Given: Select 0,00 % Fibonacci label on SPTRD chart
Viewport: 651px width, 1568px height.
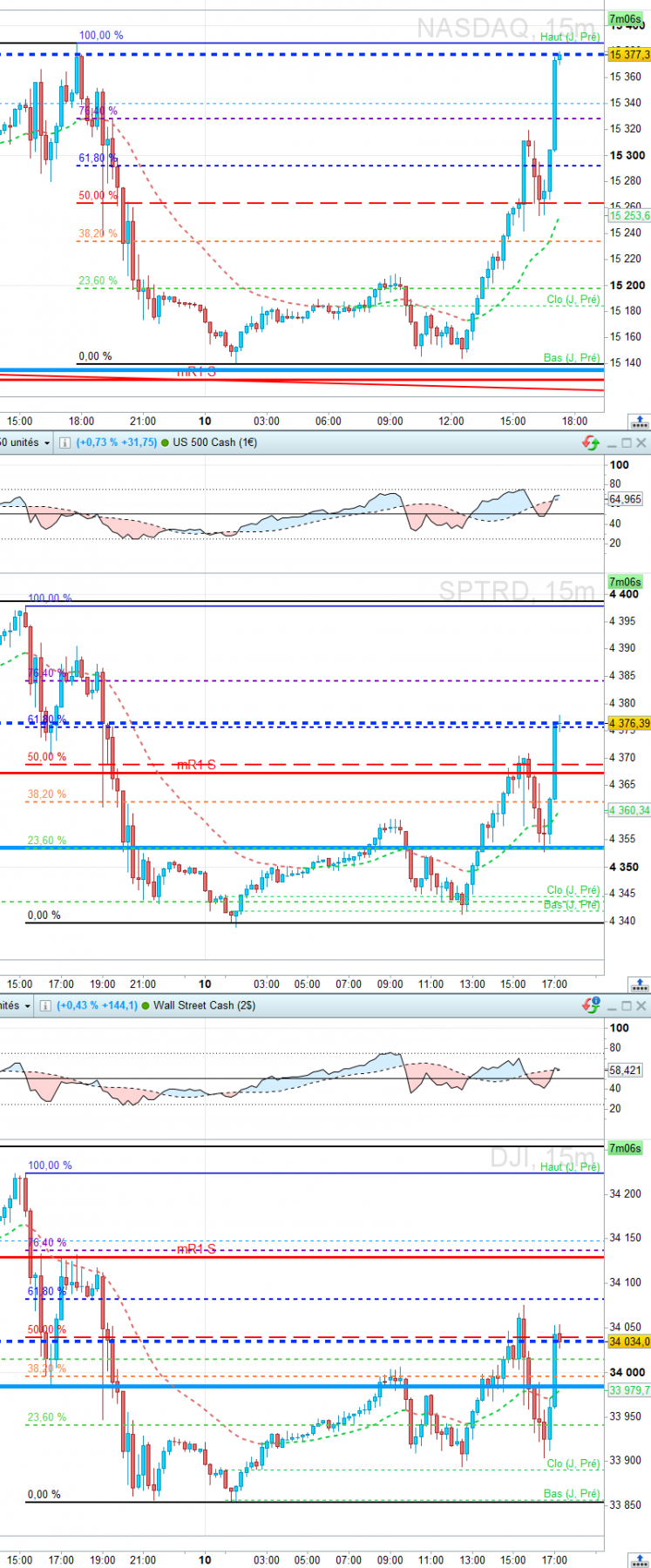Looking at the screenshot, I should 44,916.
